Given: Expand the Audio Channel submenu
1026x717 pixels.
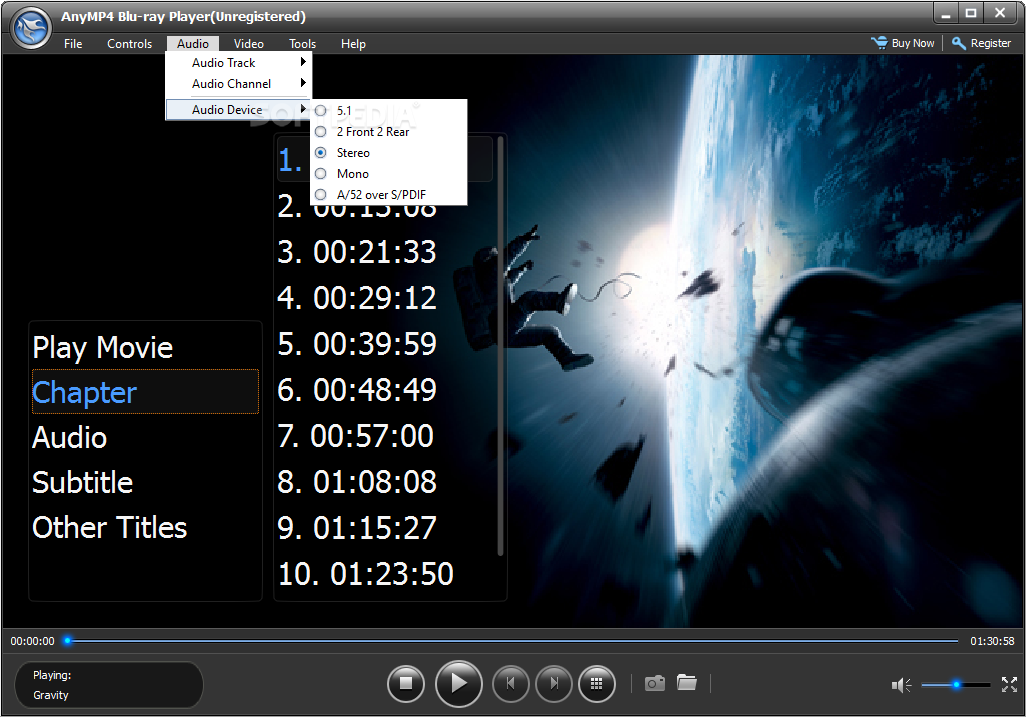Looking at the screenshot, I should click(238, 84).
